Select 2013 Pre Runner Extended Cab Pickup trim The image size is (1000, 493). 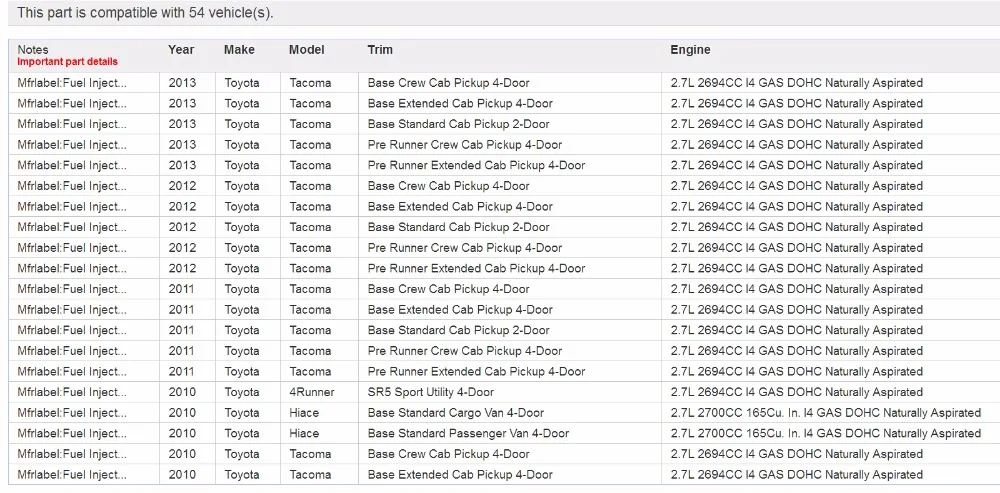[476, 165]
